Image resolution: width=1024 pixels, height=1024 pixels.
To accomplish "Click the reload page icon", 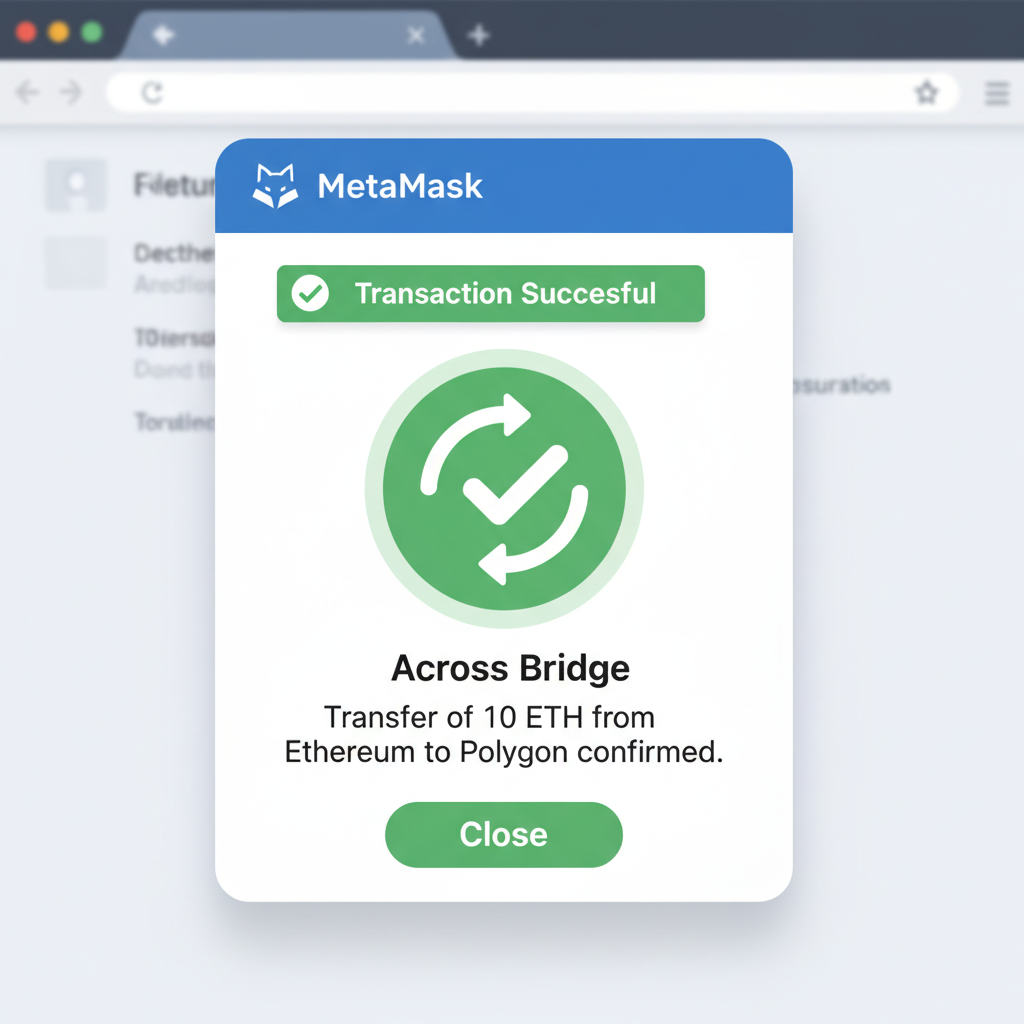I will [x=151, y=92].
